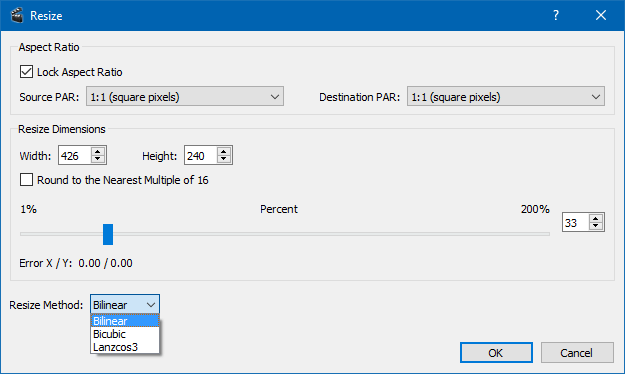Click the Cancel button

click(x=577, y=353)
